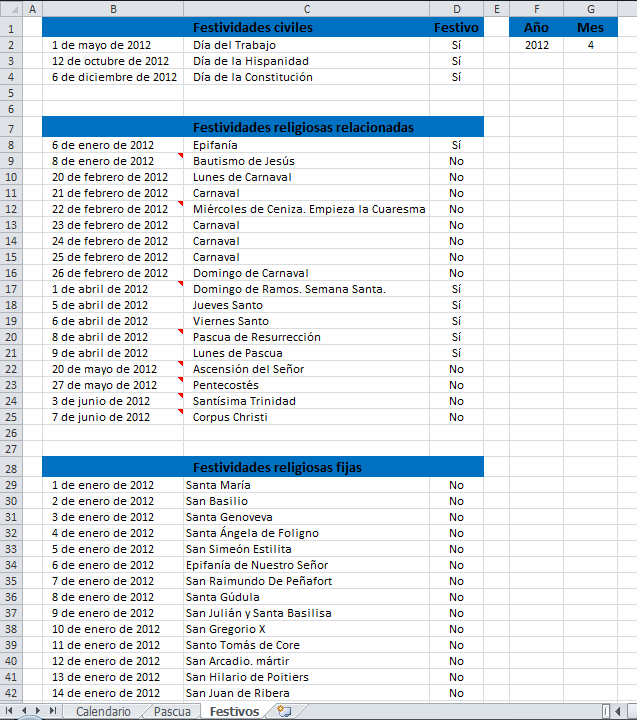Click 'Santa Genoveva' cell
This screenshot has height=720, width=637.
(x=307, y=518)
